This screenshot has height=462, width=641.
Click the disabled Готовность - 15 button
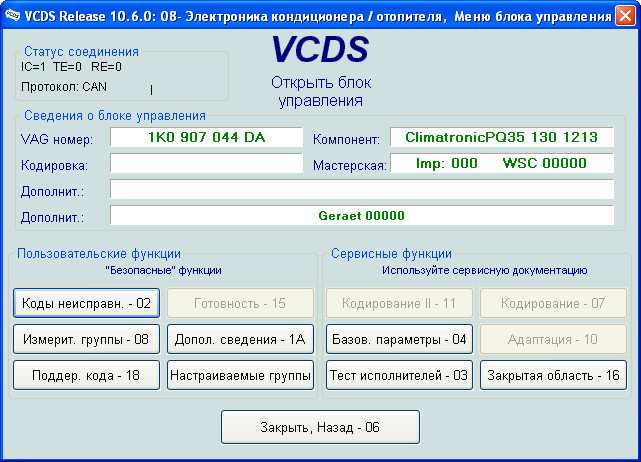click(240, 303)
